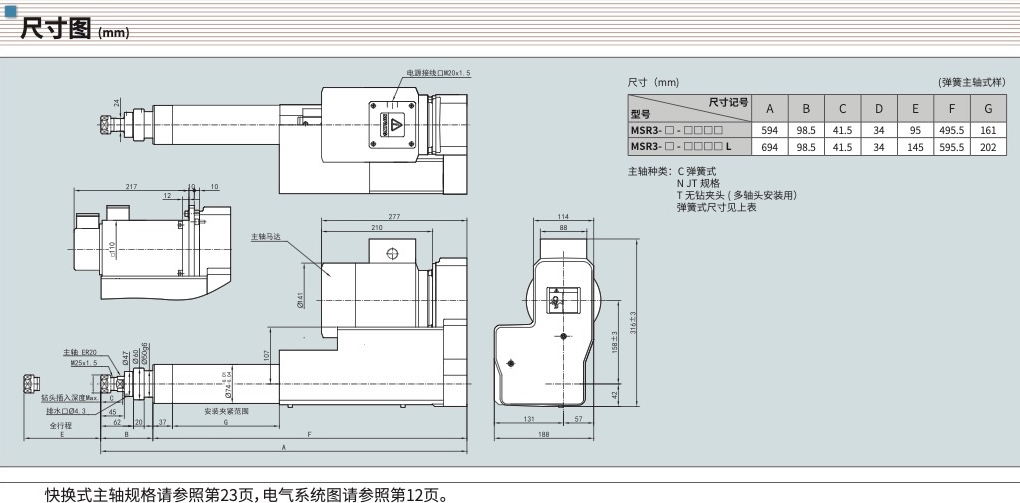This screenshot has height=503, width=1020.
Task: Click the M25x1.5 thread label
Action: click(x=84, y=362)
